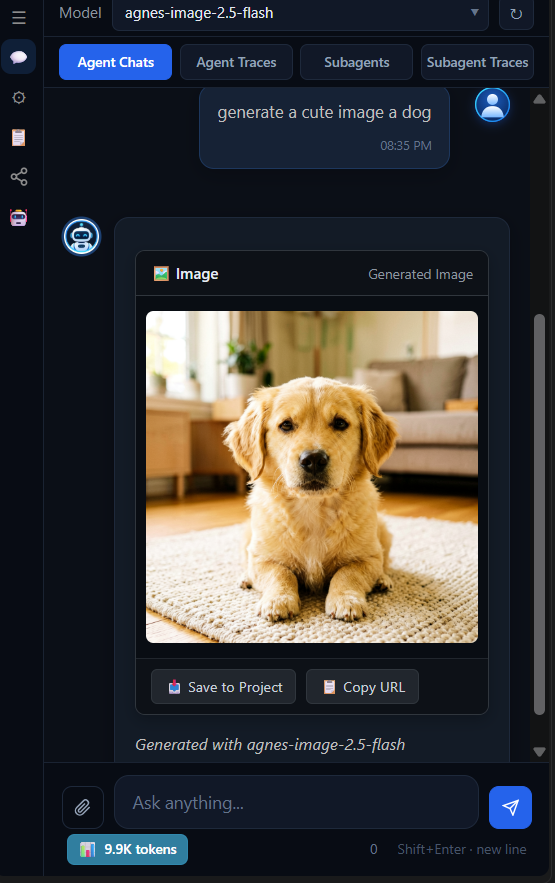Open the Subagents tab
This screenshot has width=555, height=883.
pyautogui.click(x=356, y=62)
